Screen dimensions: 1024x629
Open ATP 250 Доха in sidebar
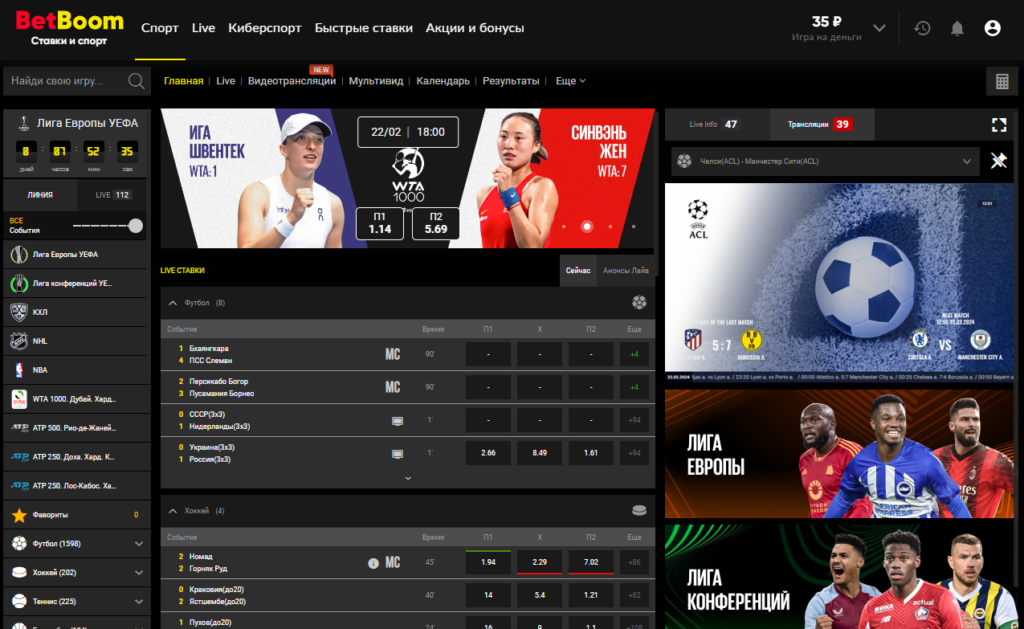pyautogui.click(x=76, y=457)
